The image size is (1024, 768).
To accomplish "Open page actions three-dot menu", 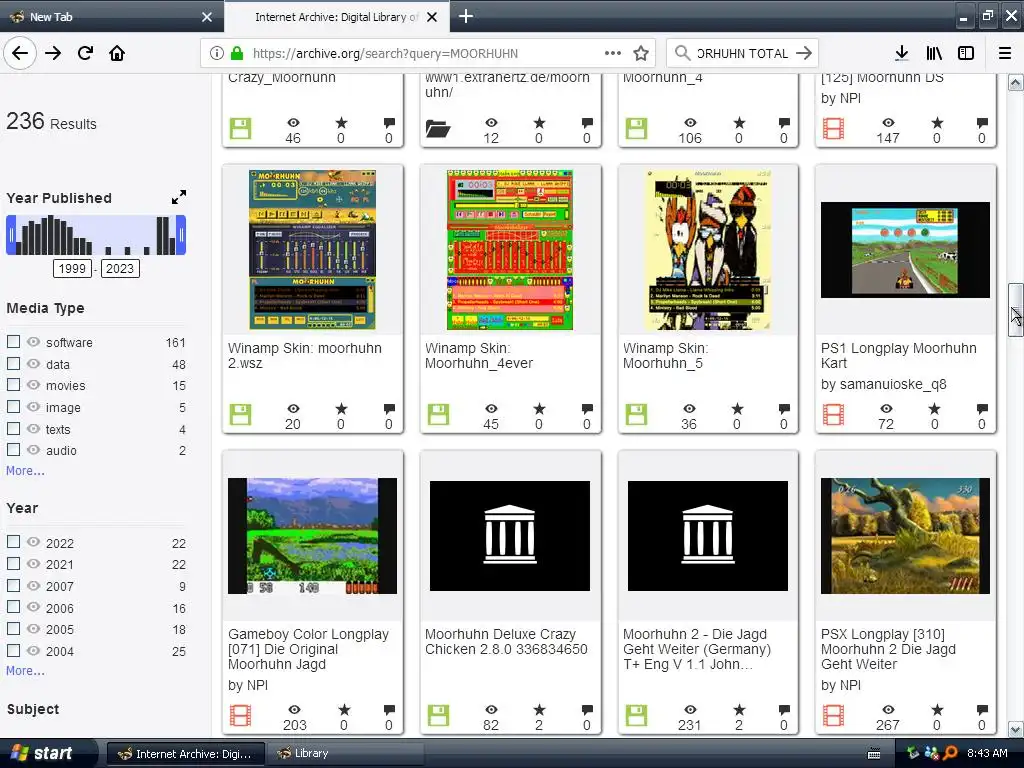I will (x=613, y=53).
